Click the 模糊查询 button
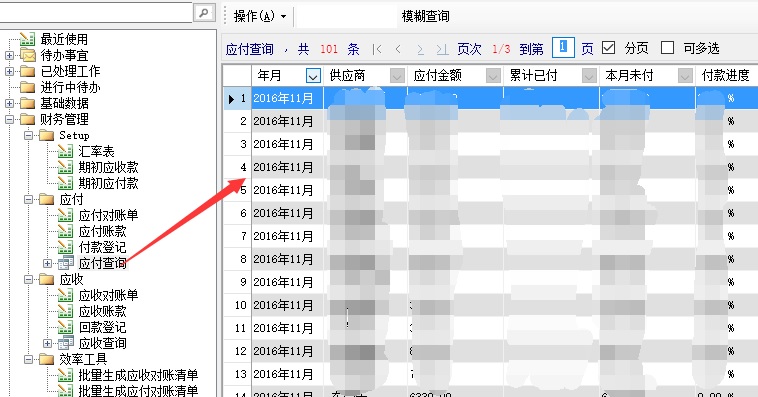The image size is (758, 397). 425,16
